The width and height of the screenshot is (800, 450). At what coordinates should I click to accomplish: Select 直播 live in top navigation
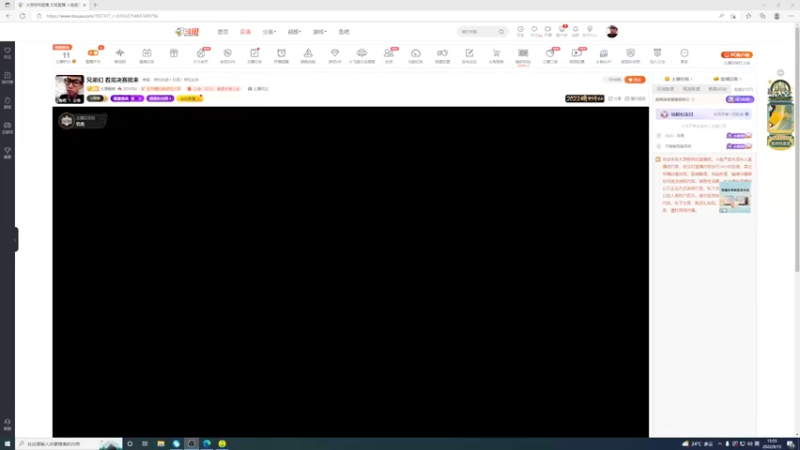245,32
